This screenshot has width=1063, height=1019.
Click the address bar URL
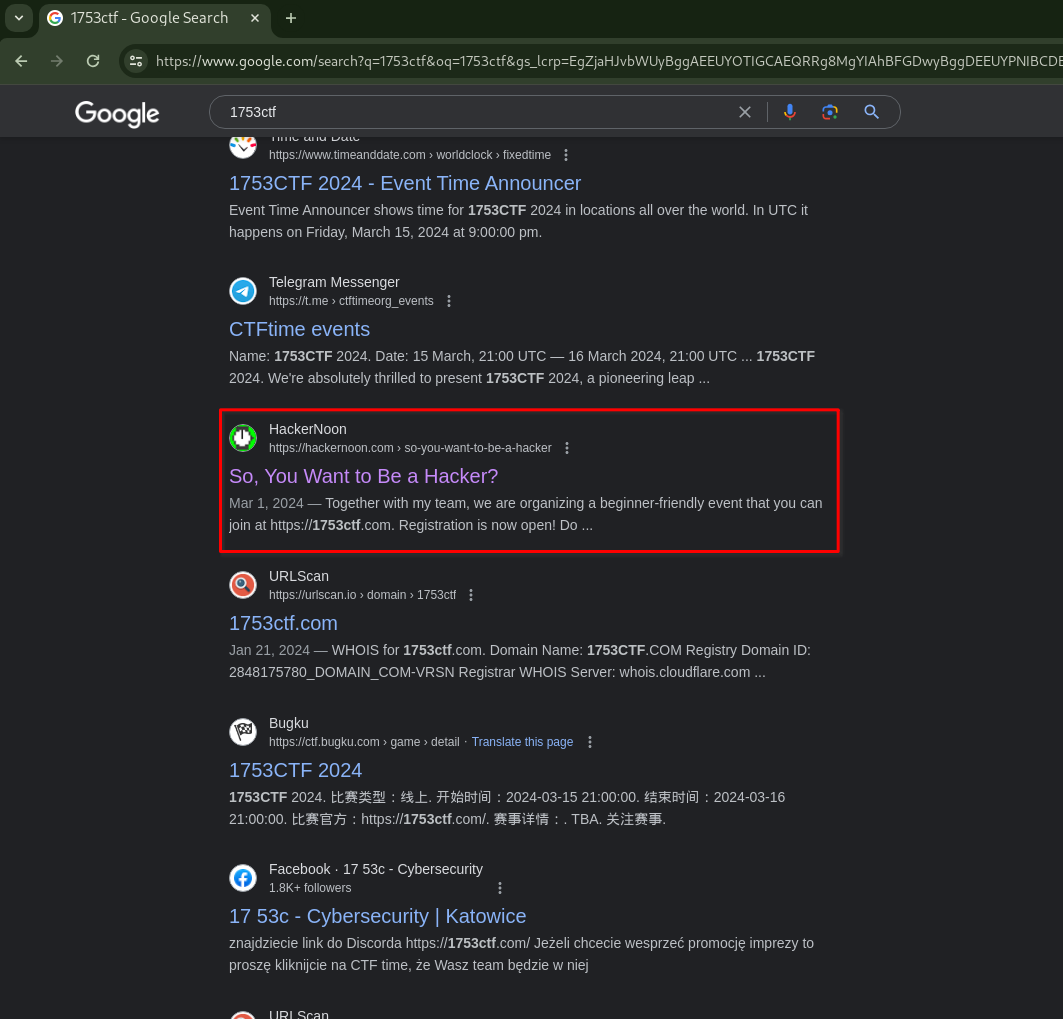(x=607, y=61)
